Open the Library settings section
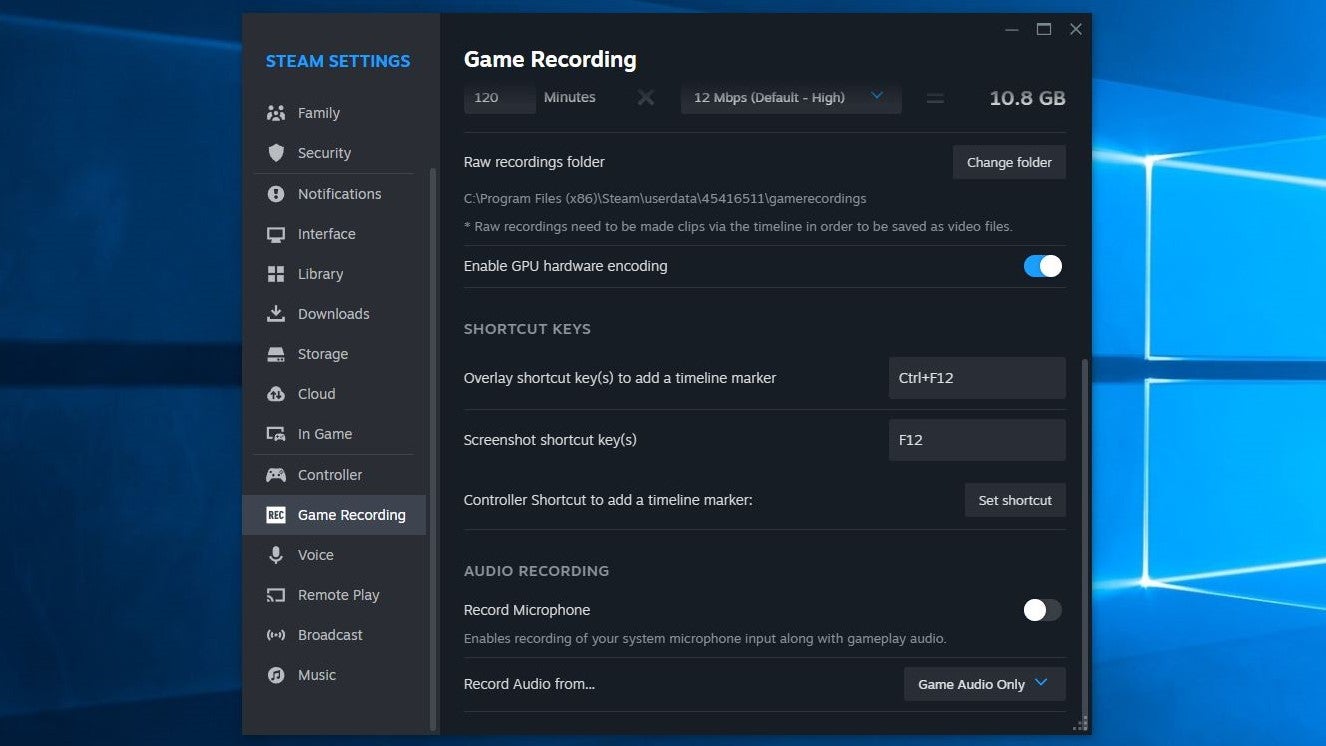This screenshot has height=746, width=1326. tap(320, 274)
